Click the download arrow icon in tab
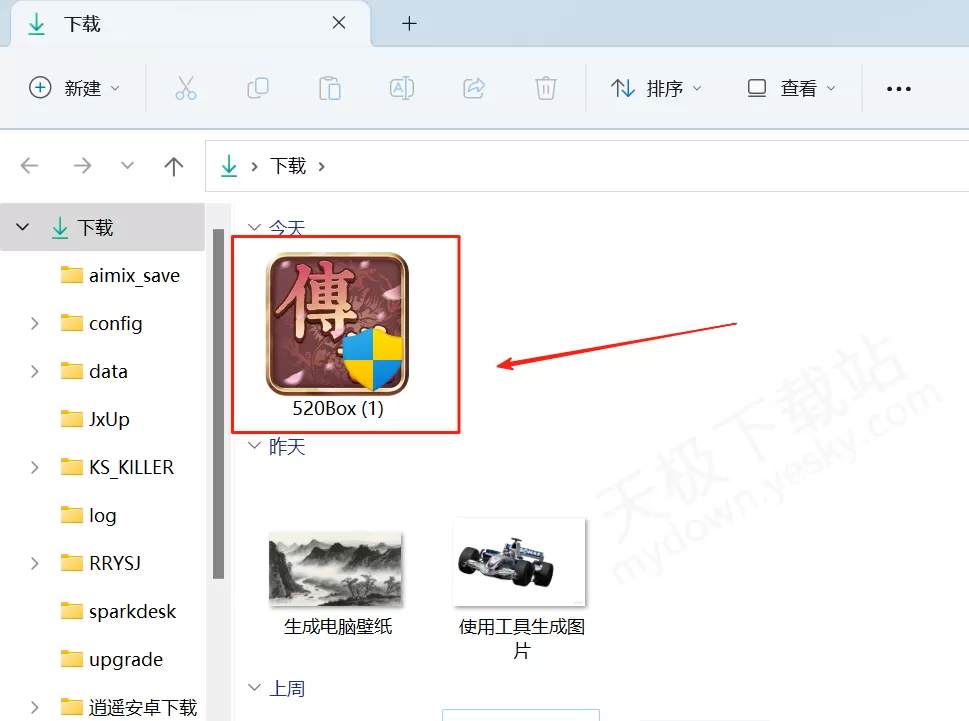Viewport: 969px width, 721px height. pos(36,24)
